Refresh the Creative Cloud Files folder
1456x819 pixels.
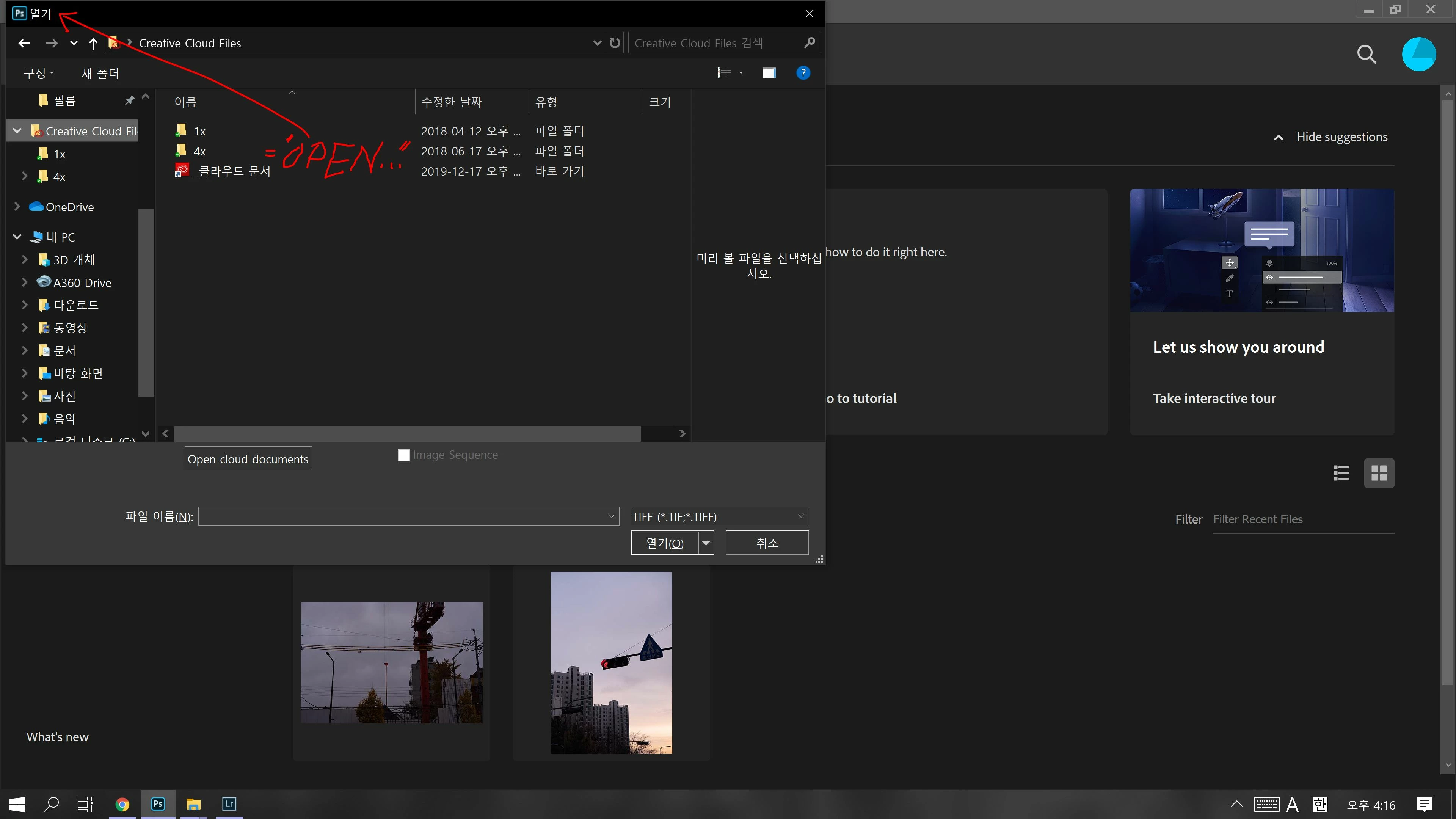point(615,43)
